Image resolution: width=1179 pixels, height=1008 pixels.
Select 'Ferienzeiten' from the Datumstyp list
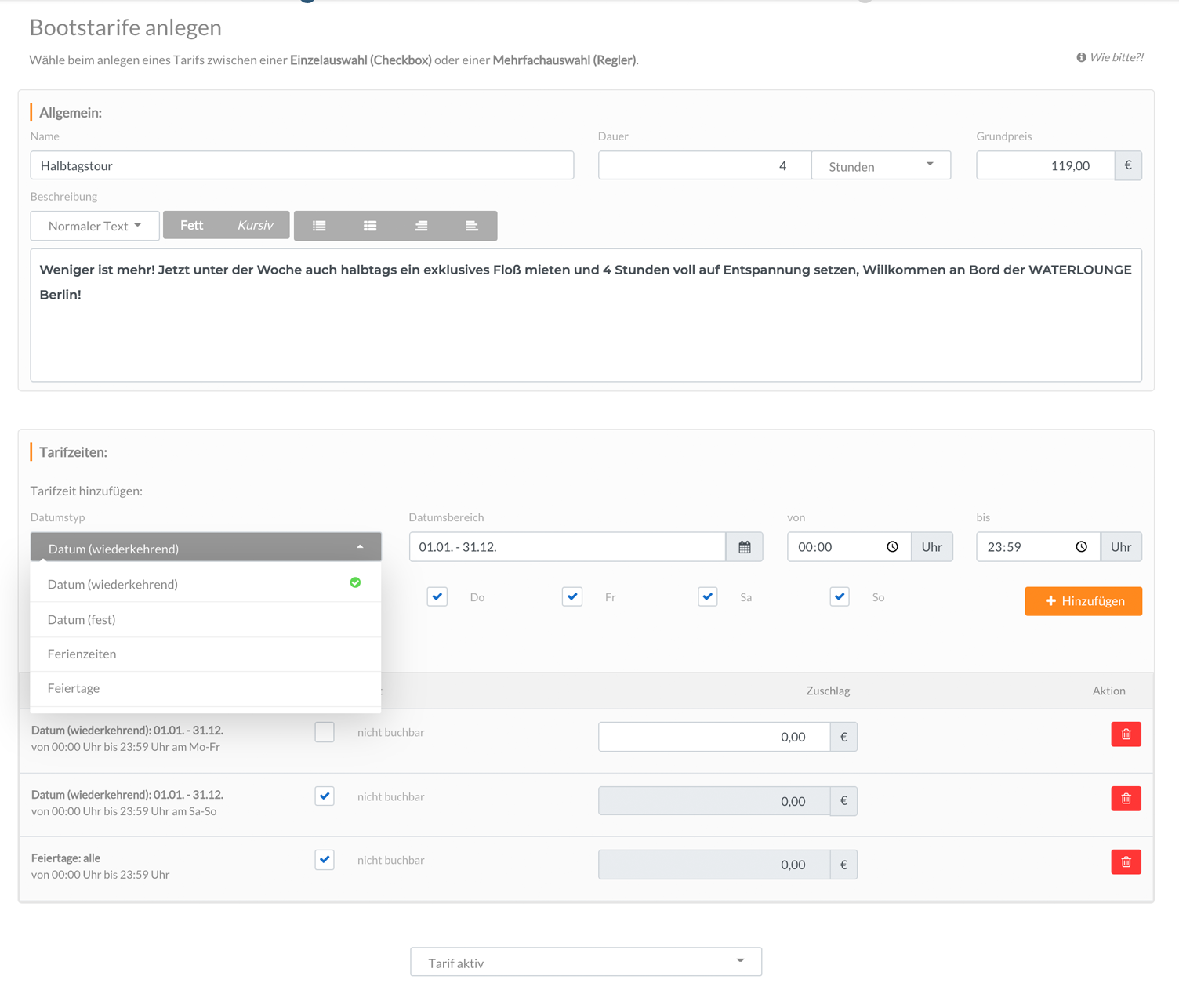(82, 654)
